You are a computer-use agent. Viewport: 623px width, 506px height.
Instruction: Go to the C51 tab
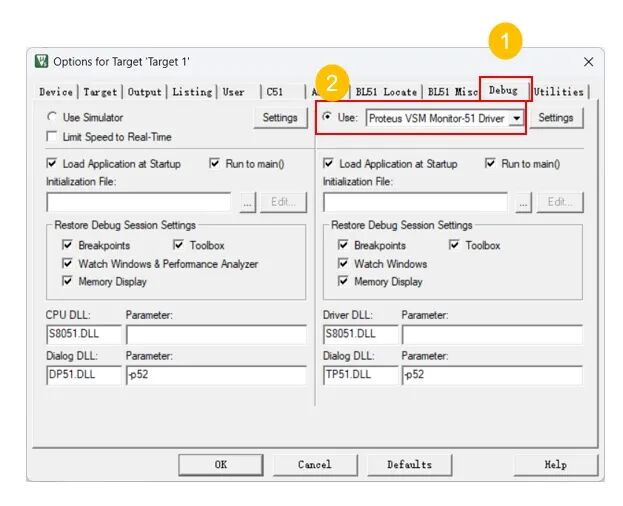pyautogui.click(x=275, y=92)
